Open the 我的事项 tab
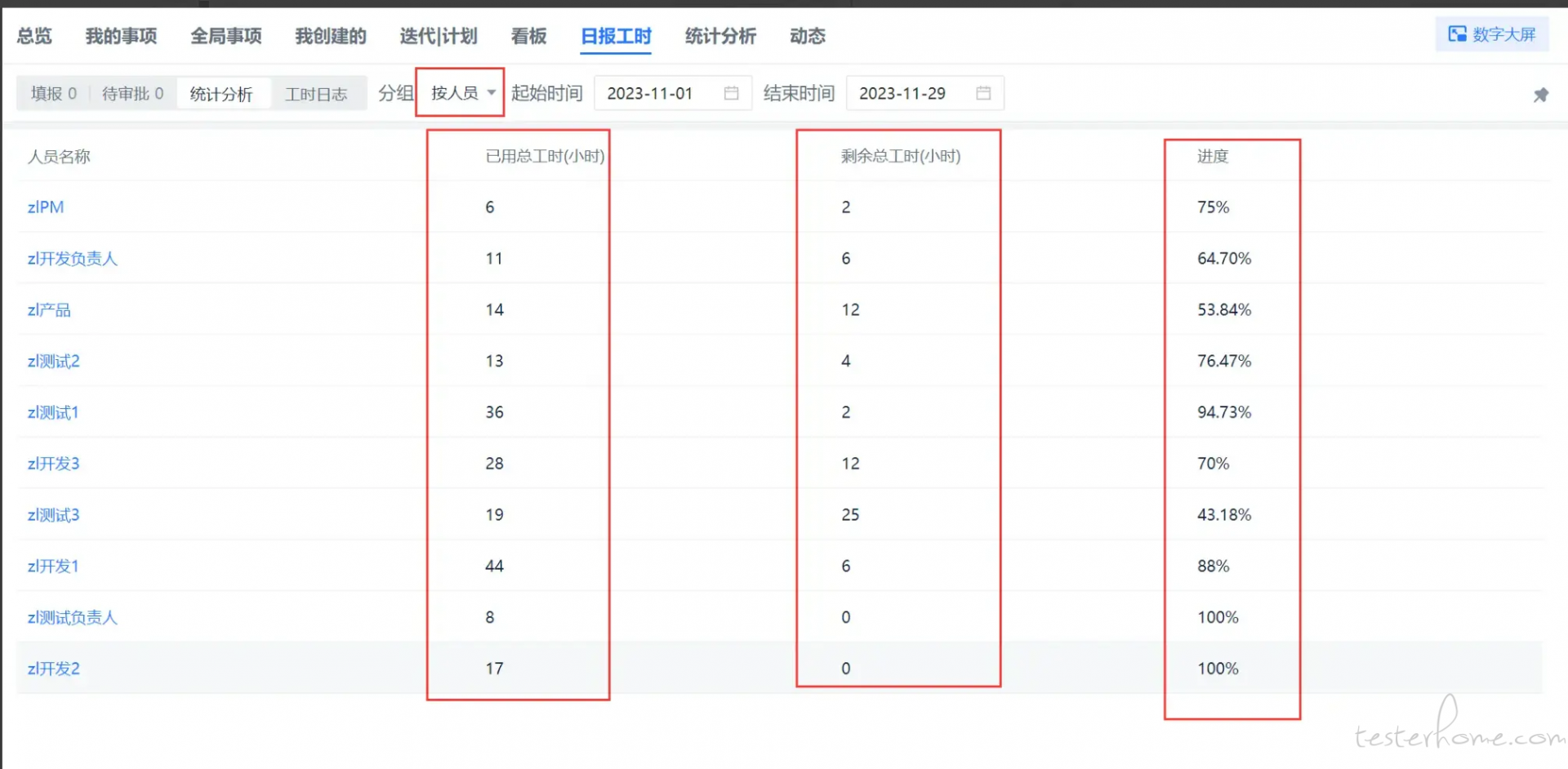Image resolution: width=1568 pixels, height=769 pixels. (121, 36)
